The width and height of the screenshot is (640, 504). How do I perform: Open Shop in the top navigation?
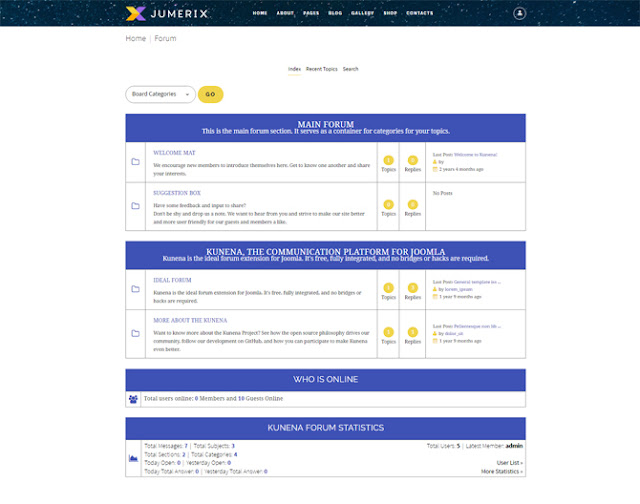tap(390, 13)
